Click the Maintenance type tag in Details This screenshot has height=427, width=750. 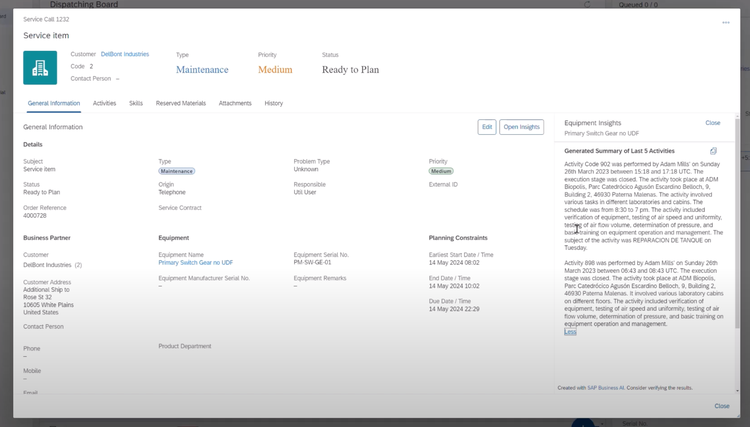[x=176, y=171]
